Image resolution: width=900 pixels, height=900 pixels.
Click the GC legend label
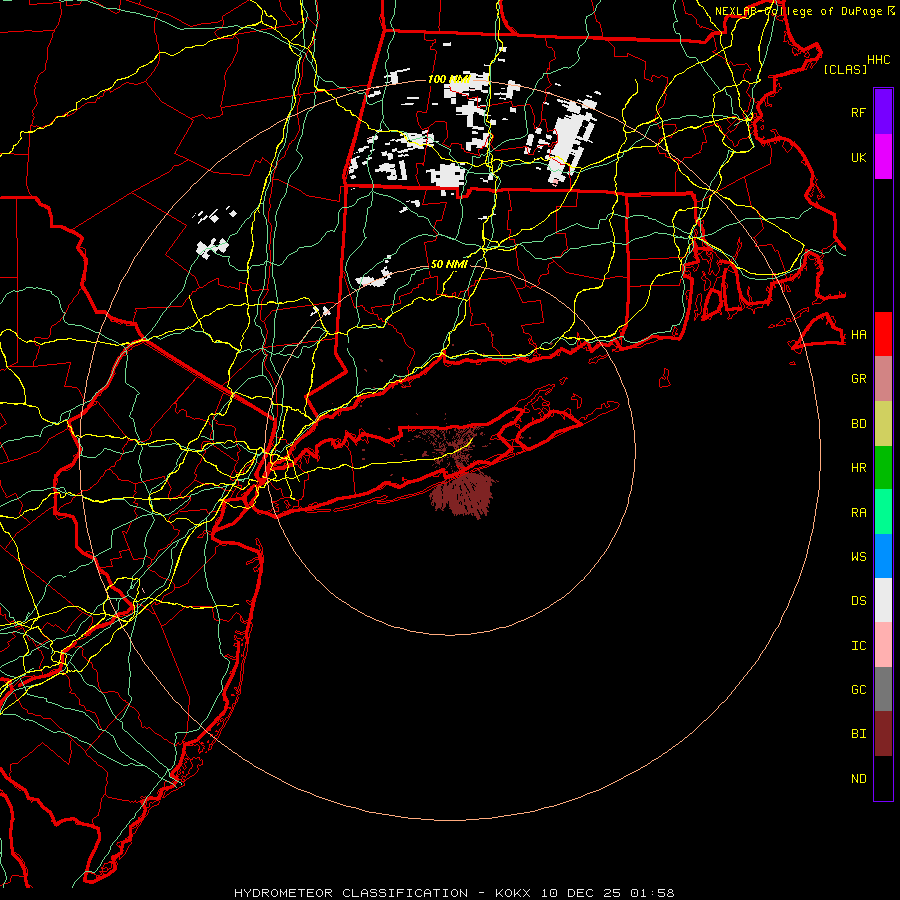(858, 690)
